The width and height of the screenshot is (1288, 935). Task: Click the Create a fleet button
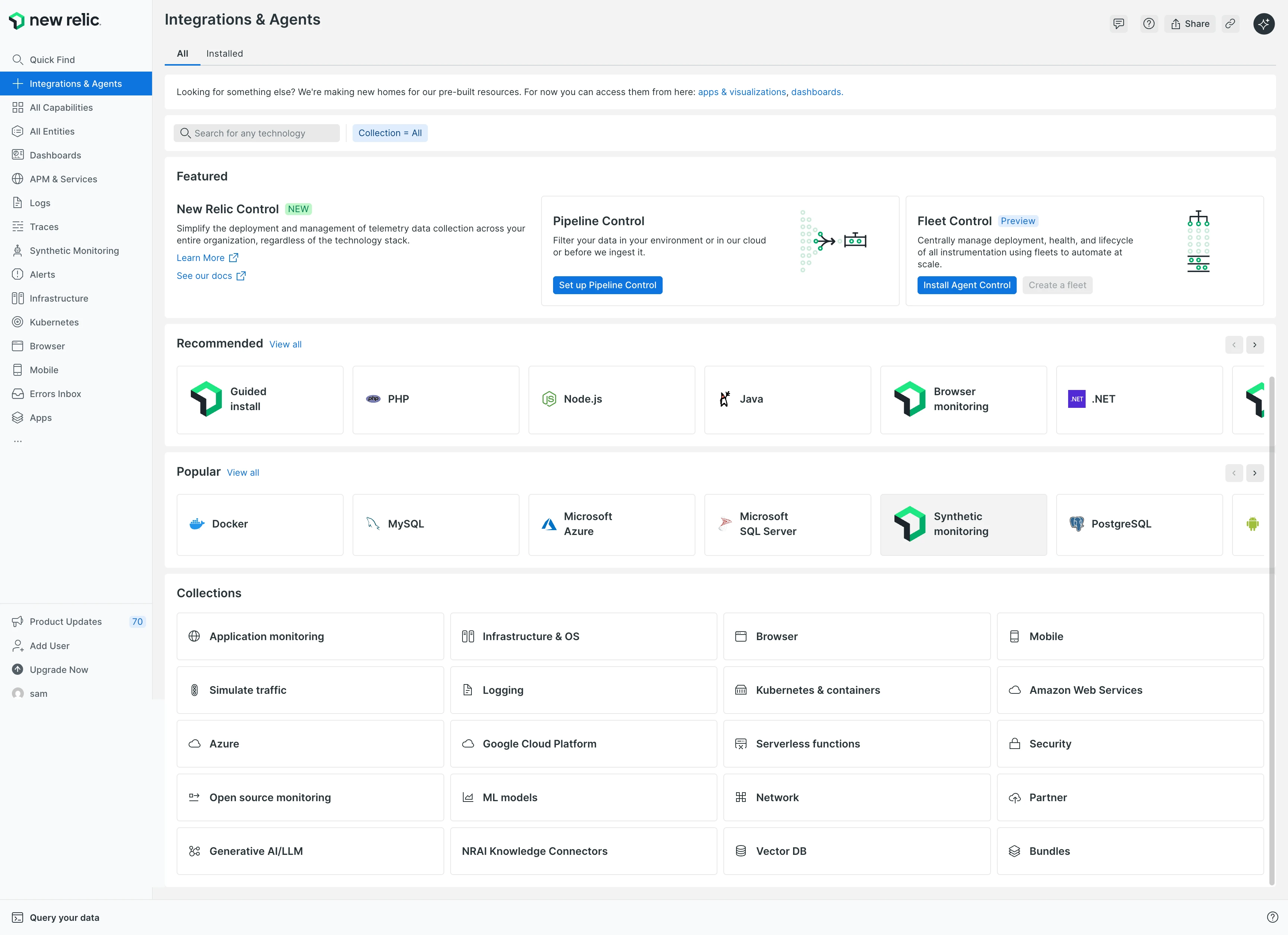point(1057,285)
